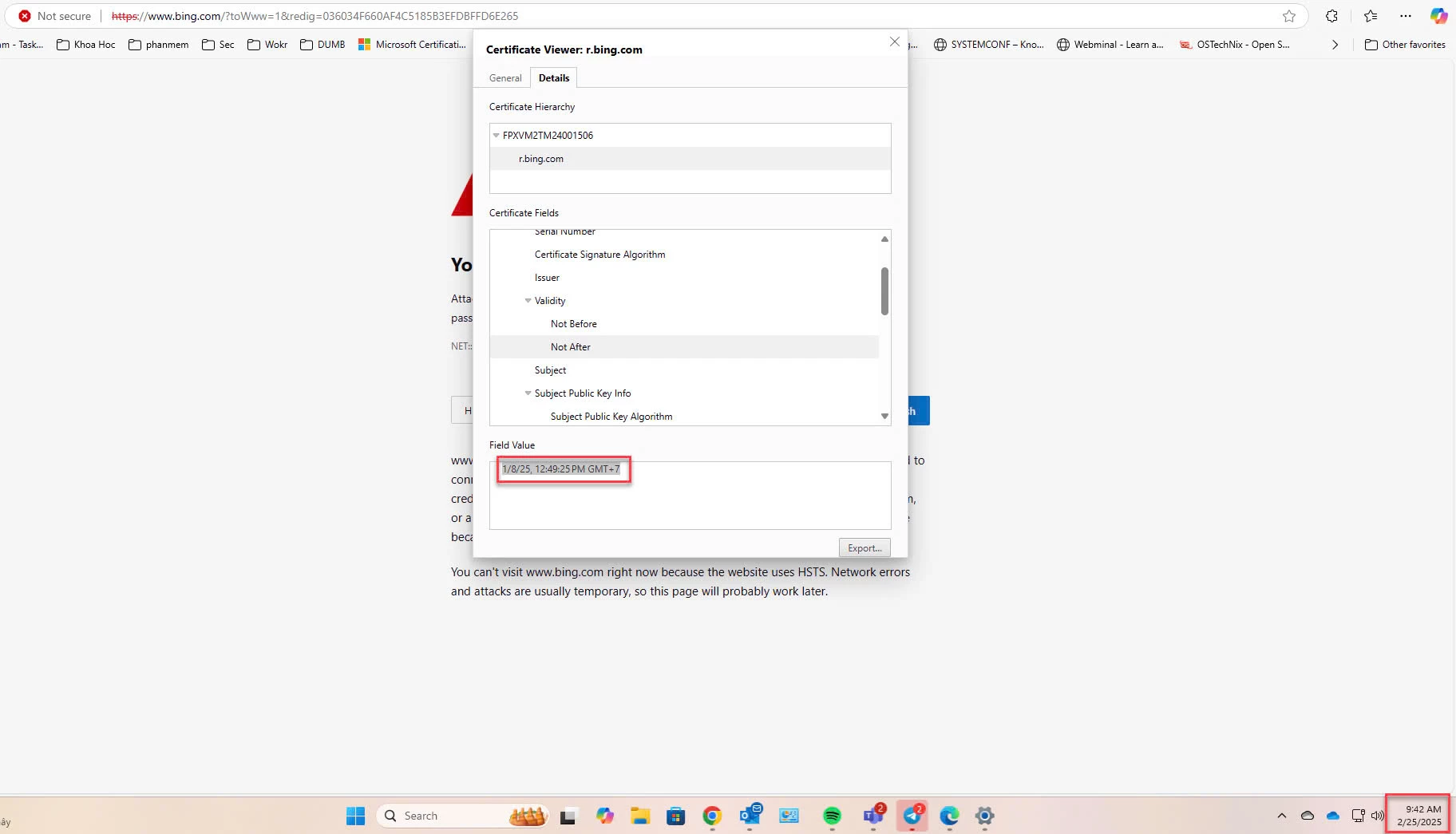Close the Certificate Viewer dialog
Viewport: 1456px width, 834px height.
click(894, 42)
